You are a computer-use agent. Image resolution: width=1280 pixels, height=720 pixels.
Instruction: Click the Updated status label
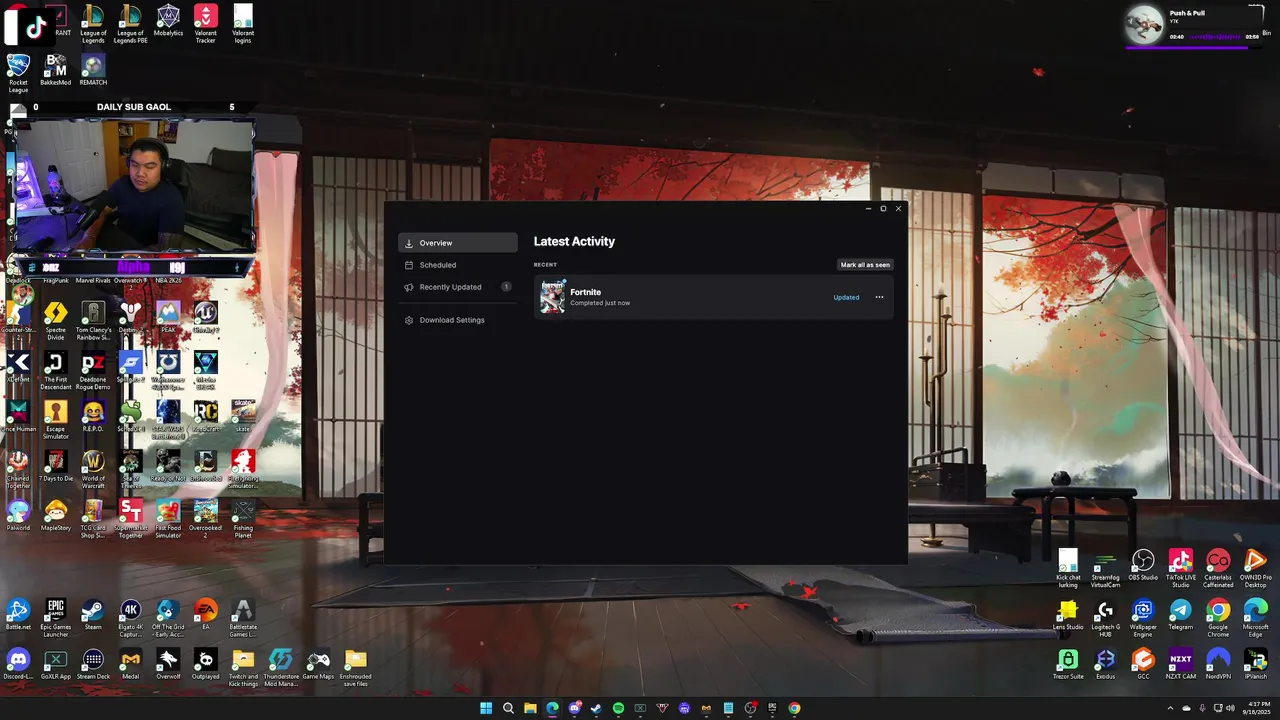coord(846,297)
